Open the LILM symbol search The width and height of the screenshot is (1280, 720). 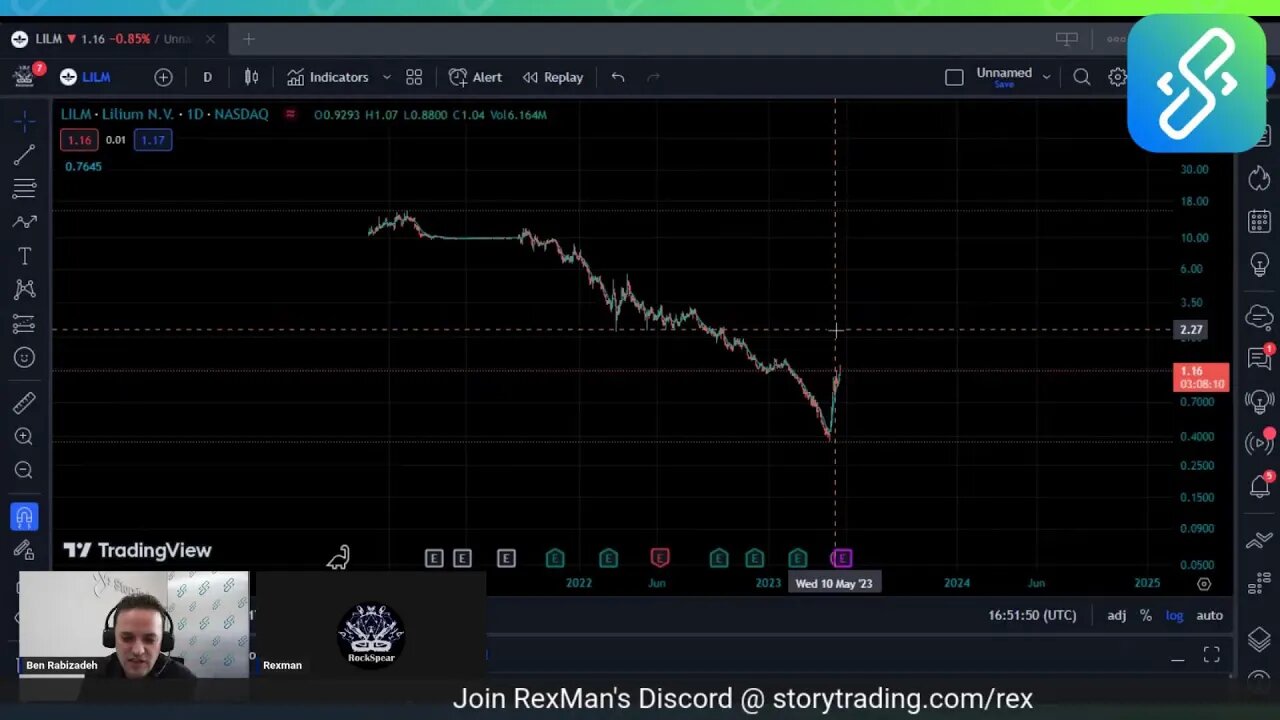click(x=84, y=77)
